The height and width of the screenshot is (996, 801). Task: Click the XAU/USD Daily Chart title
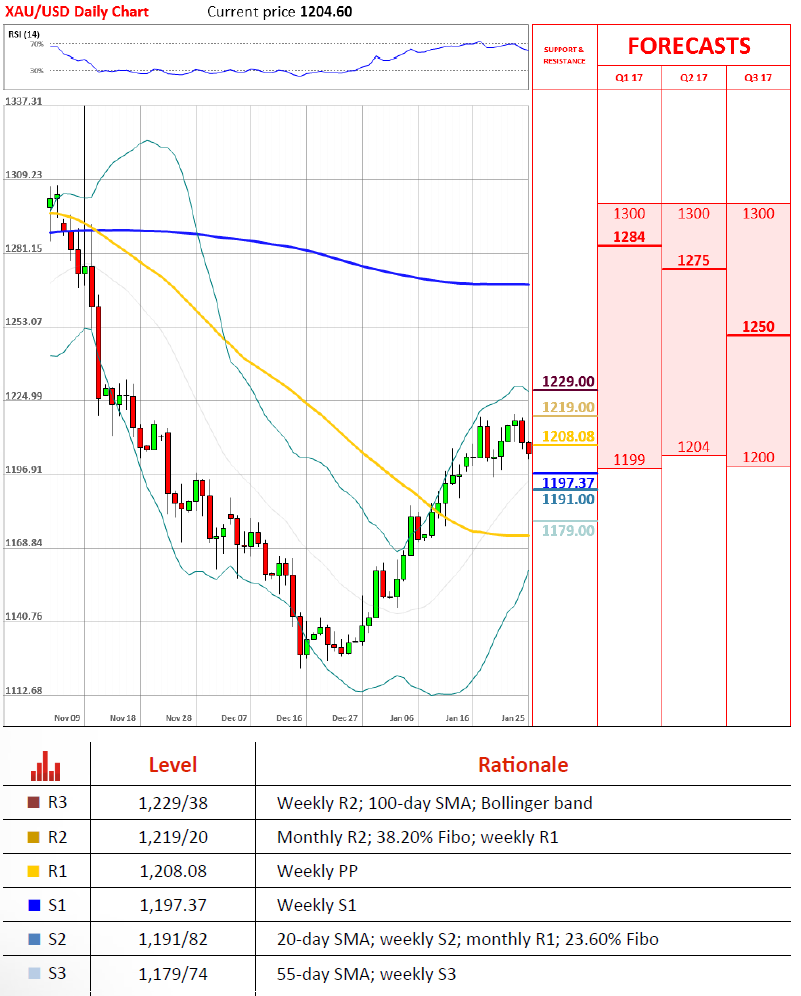pyautogui.click(x=77, y=11)
